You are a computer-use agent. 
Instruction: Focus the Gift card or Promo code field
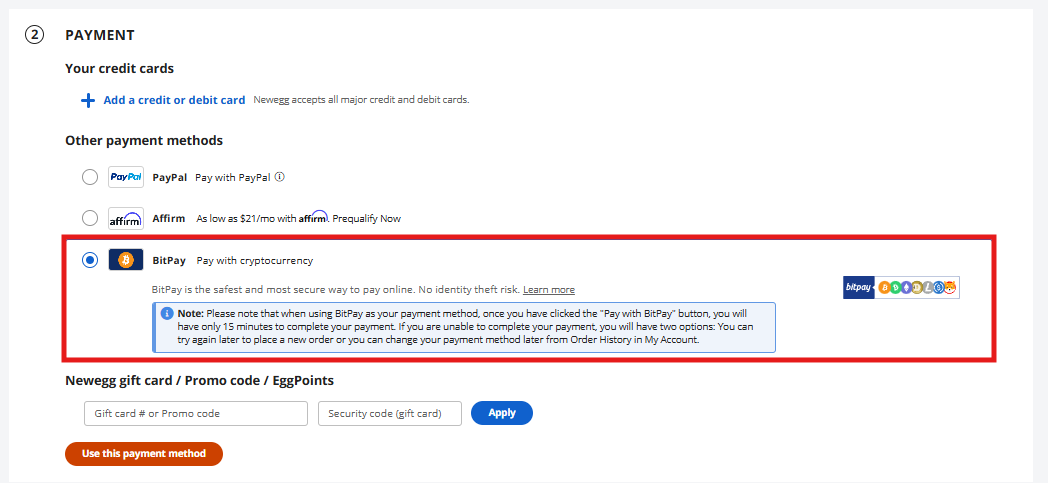click(x=196, y=413)
